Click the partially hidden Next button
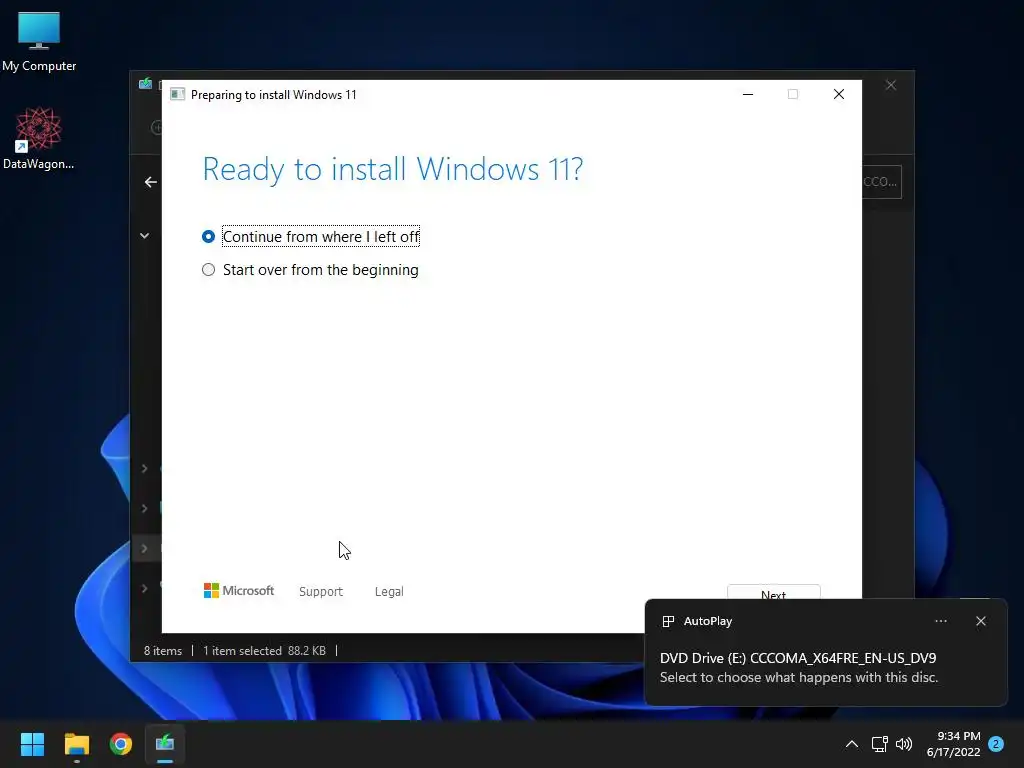Viewport: 1024px width, 768px height. pyautogui.click(x=773, y=592)
